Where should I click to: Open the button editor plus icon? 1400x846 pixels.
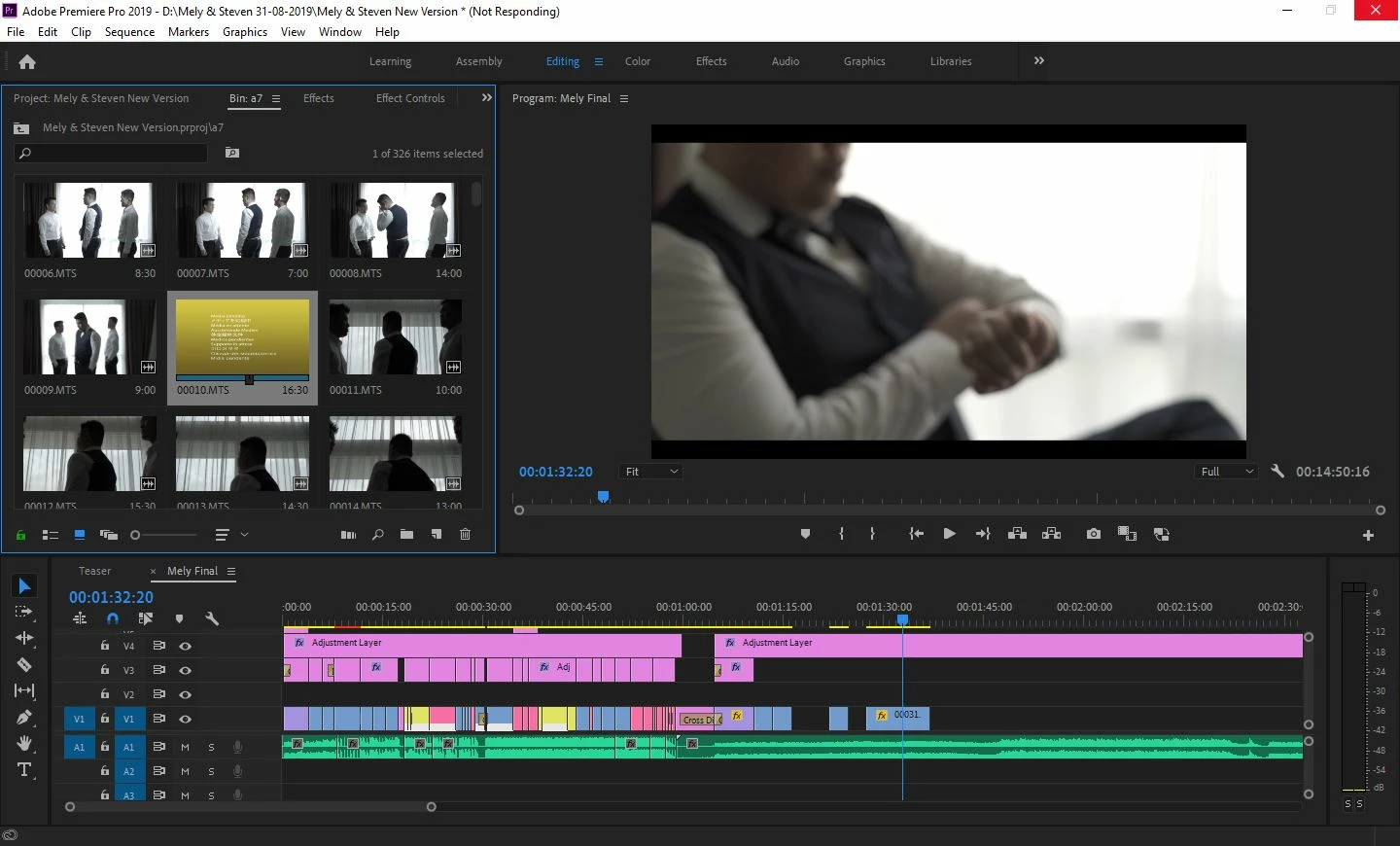point(1368,535)
